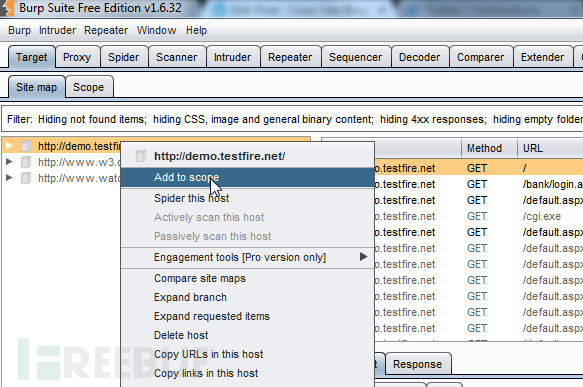Open the Intruder menu in menu bar
Image resolution: width=583 pixels, height=387 pixels.
pos(57,30)
